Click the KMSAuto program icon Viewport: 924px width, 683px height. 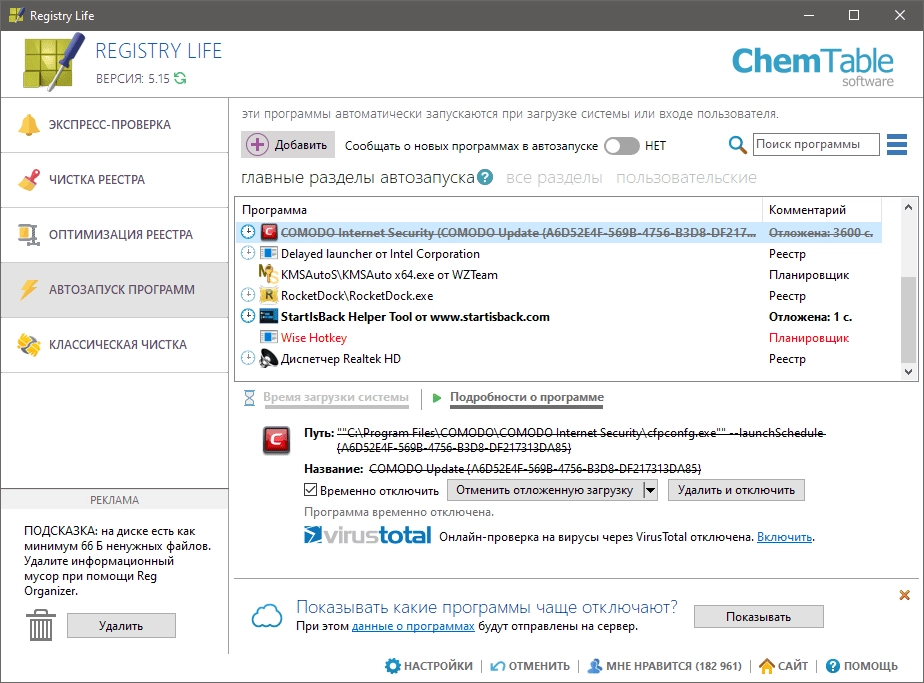point(268,274)
